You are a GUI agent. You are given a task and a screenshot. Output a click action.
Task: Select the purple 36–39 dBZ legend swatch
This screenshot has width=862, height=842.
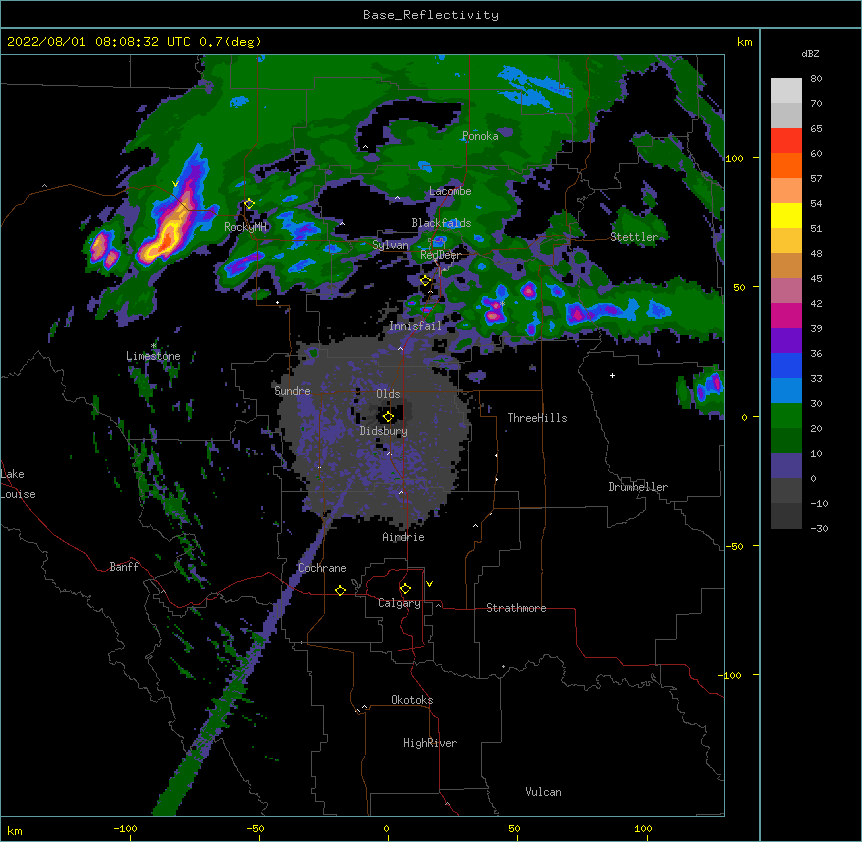786,341
